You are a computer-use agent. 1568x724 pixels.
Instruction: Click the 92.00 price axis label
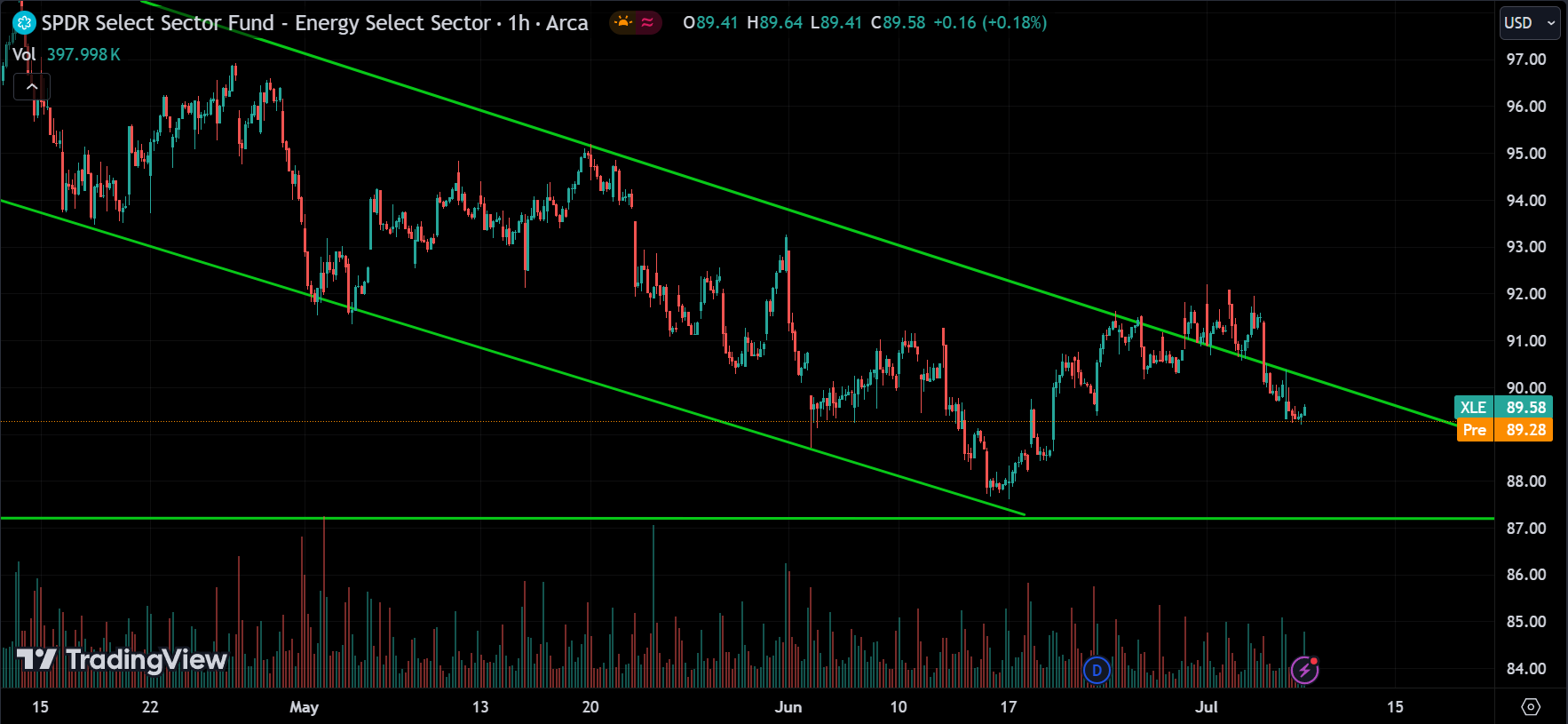coord(1526,294)
